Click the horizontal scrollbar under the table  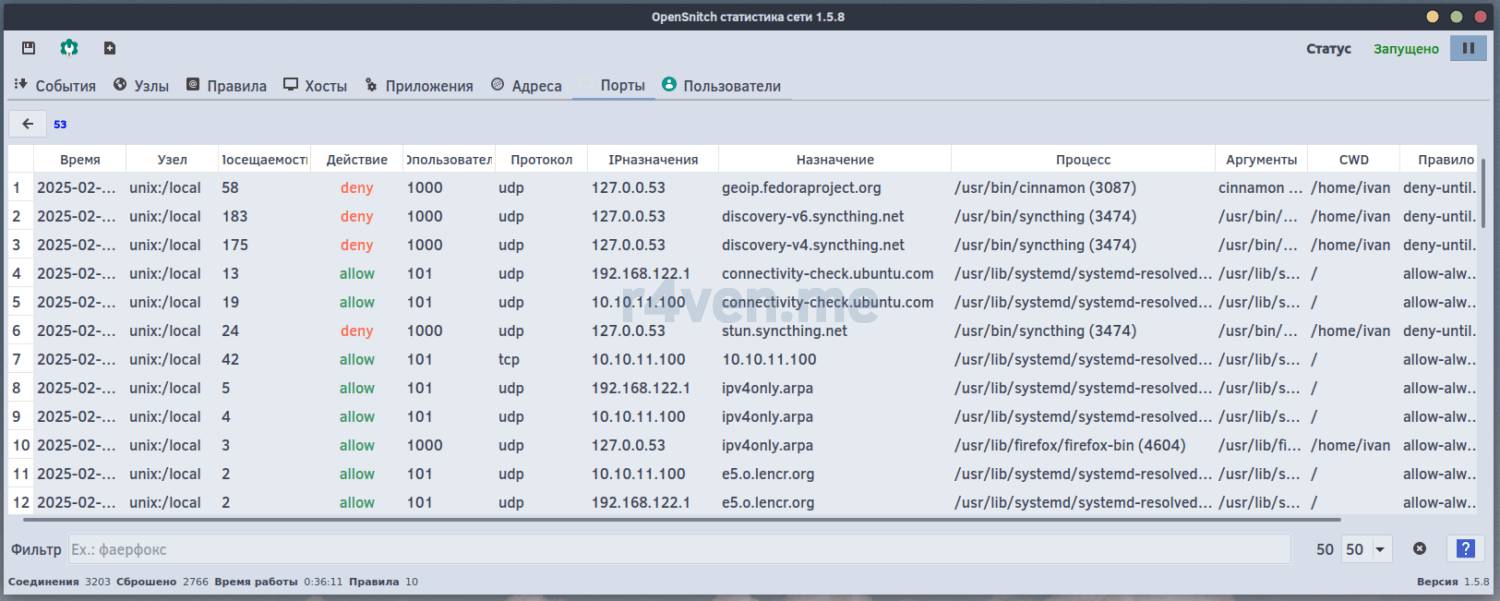680,520
